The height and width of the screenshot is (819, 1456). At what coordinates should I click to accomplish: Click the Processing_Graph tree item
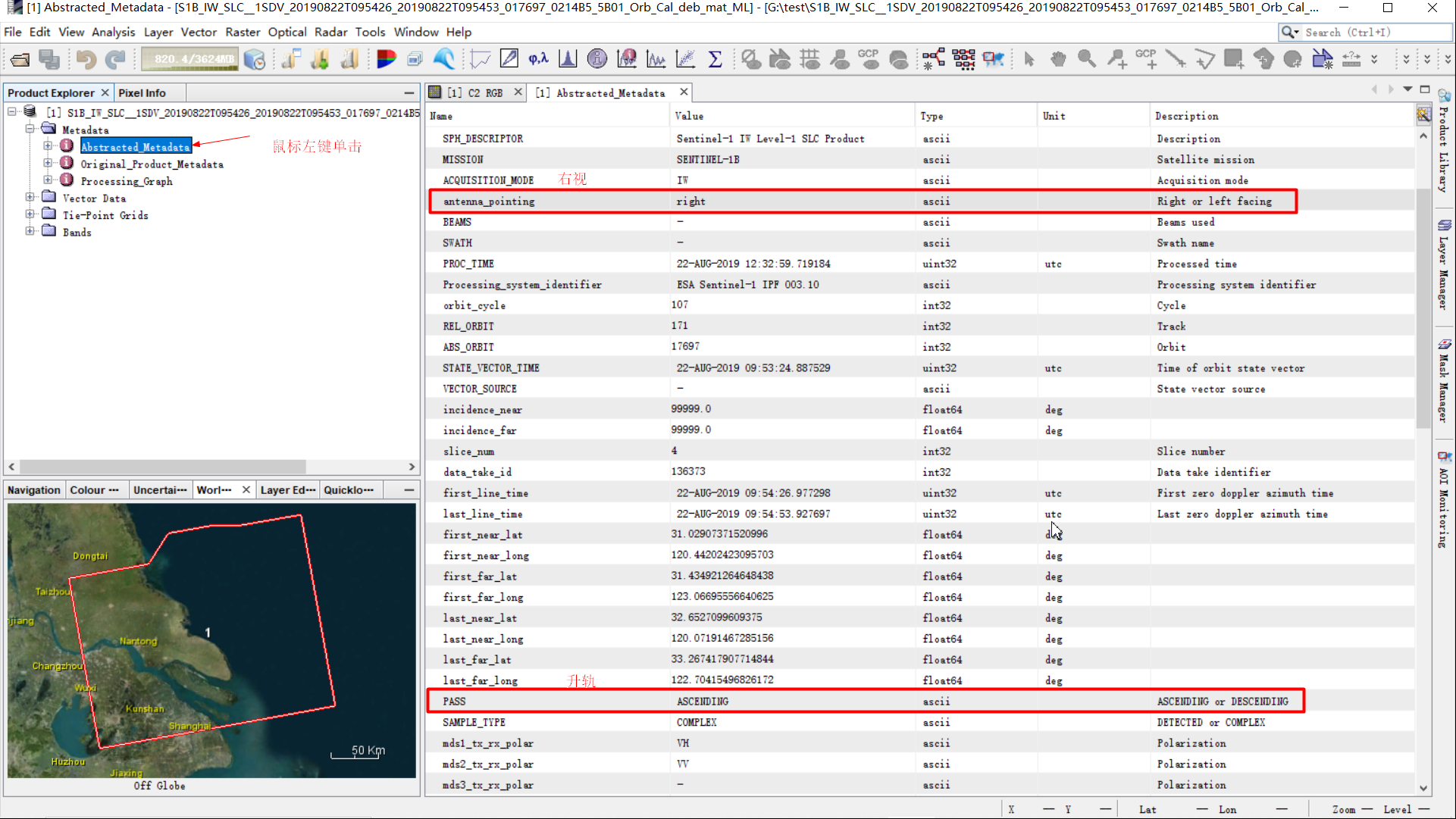click(x=127, y=181)
